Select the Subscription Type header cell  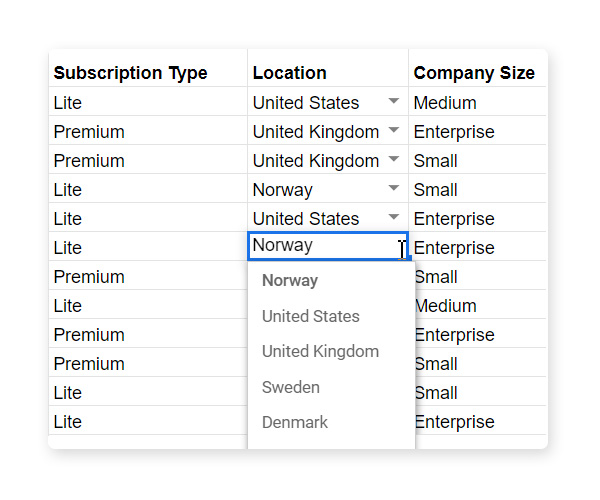131,73
